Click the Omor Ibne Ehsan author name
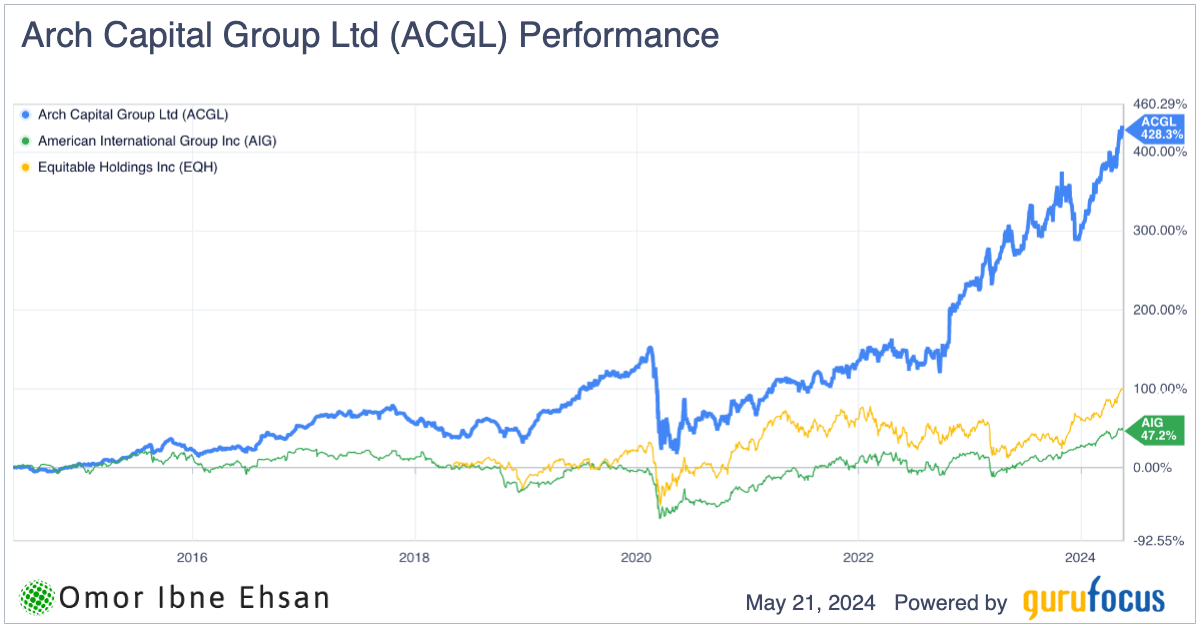1200x628 pixels. (194, 598)
